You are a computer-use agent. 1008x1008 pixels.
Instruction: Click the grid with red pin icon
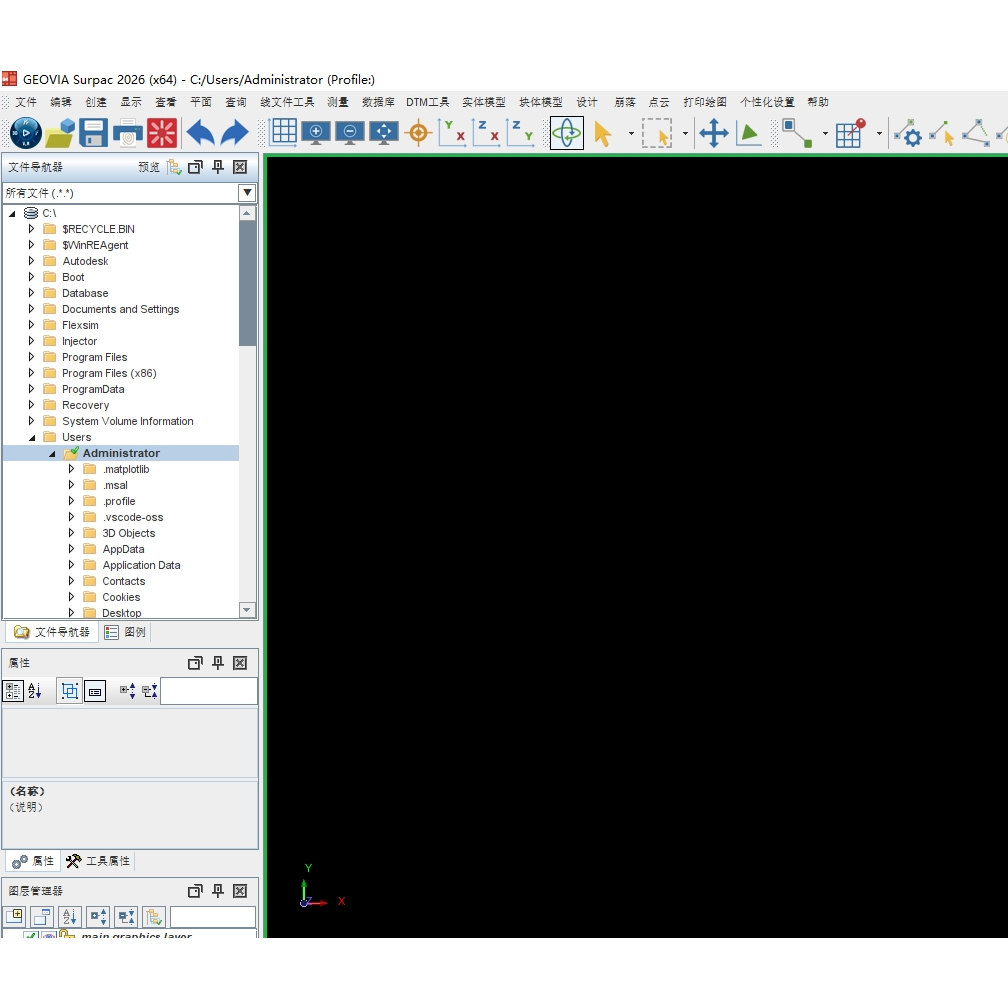(x=850, y=133)
